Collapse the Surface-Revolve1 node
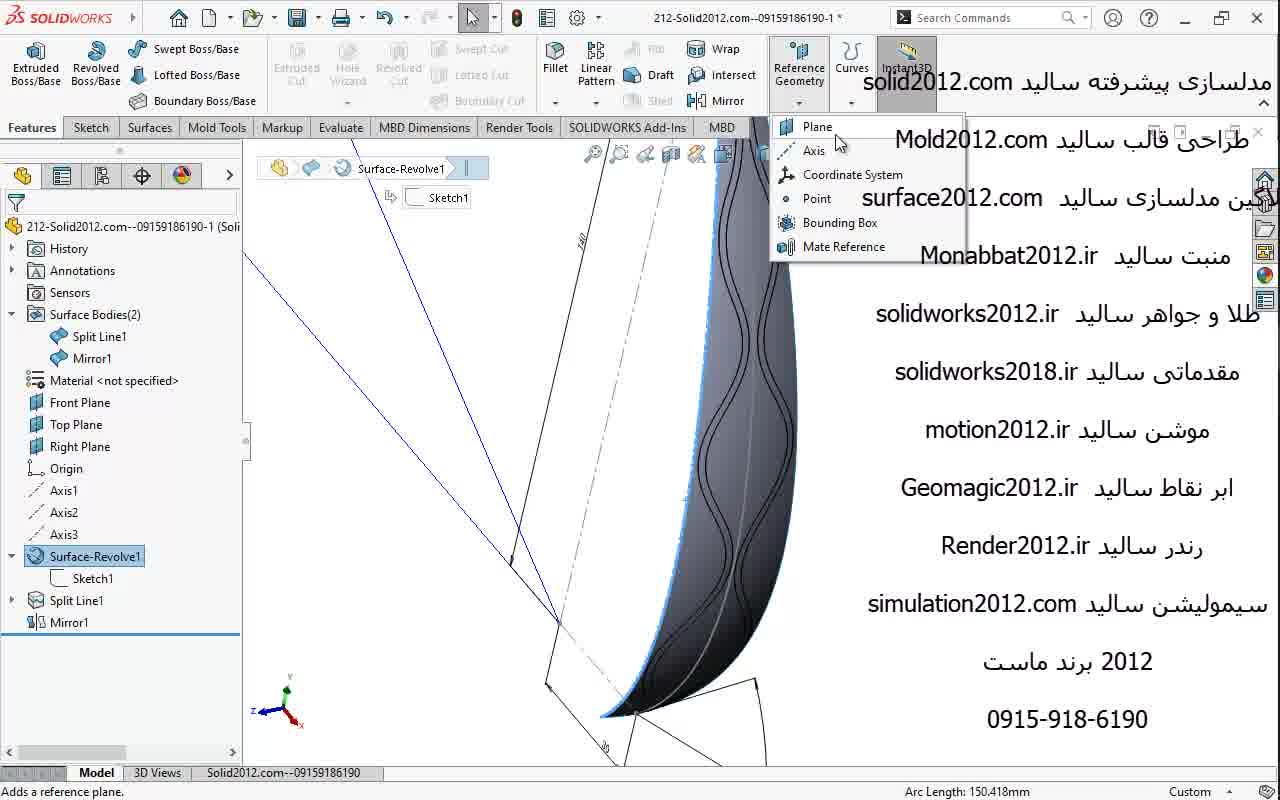The height and width of the screenshot is (800, 1280). [12, 557]
